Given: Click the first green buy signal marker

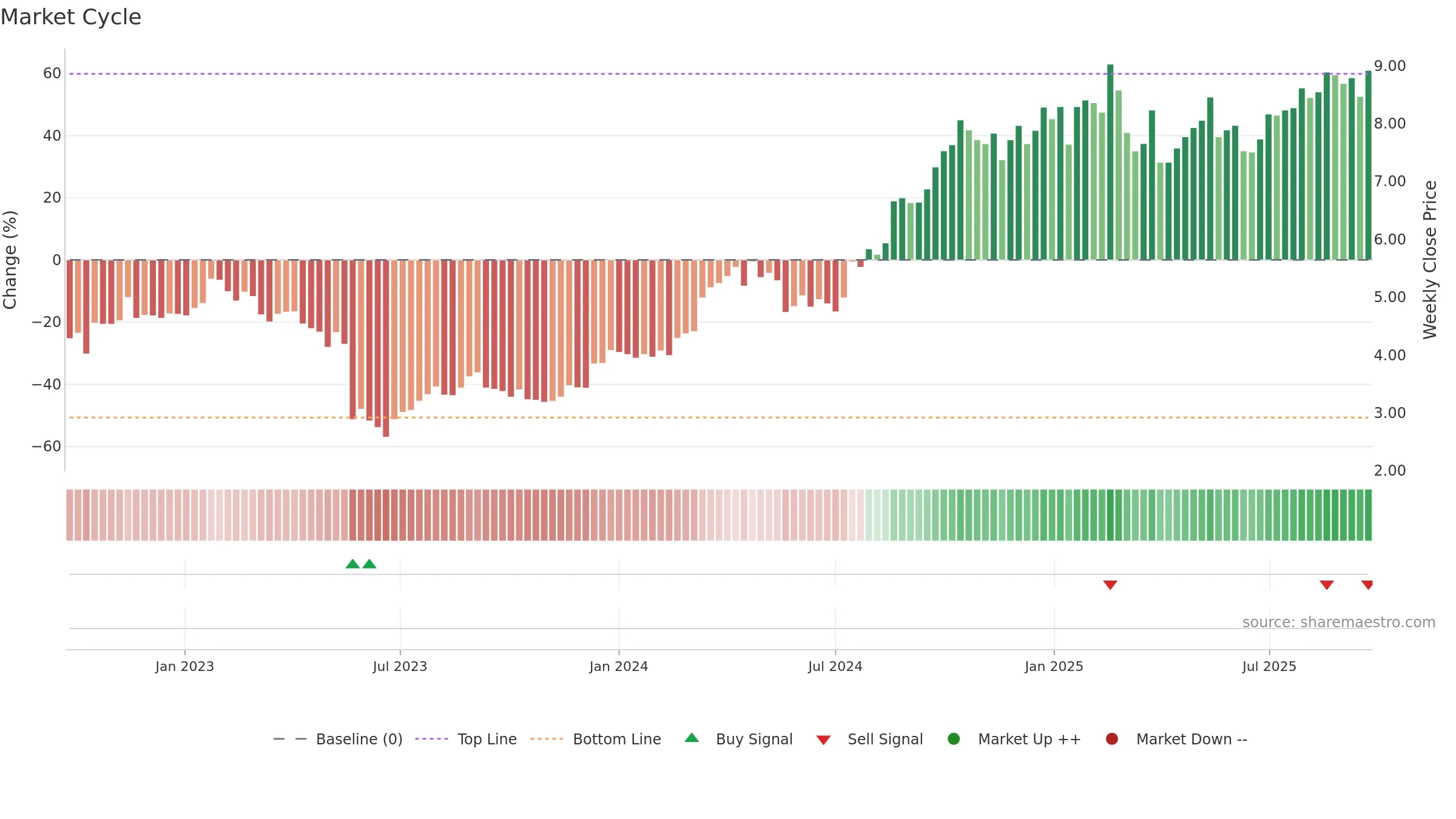Looking at the screenshot, I should pos(352,564).
